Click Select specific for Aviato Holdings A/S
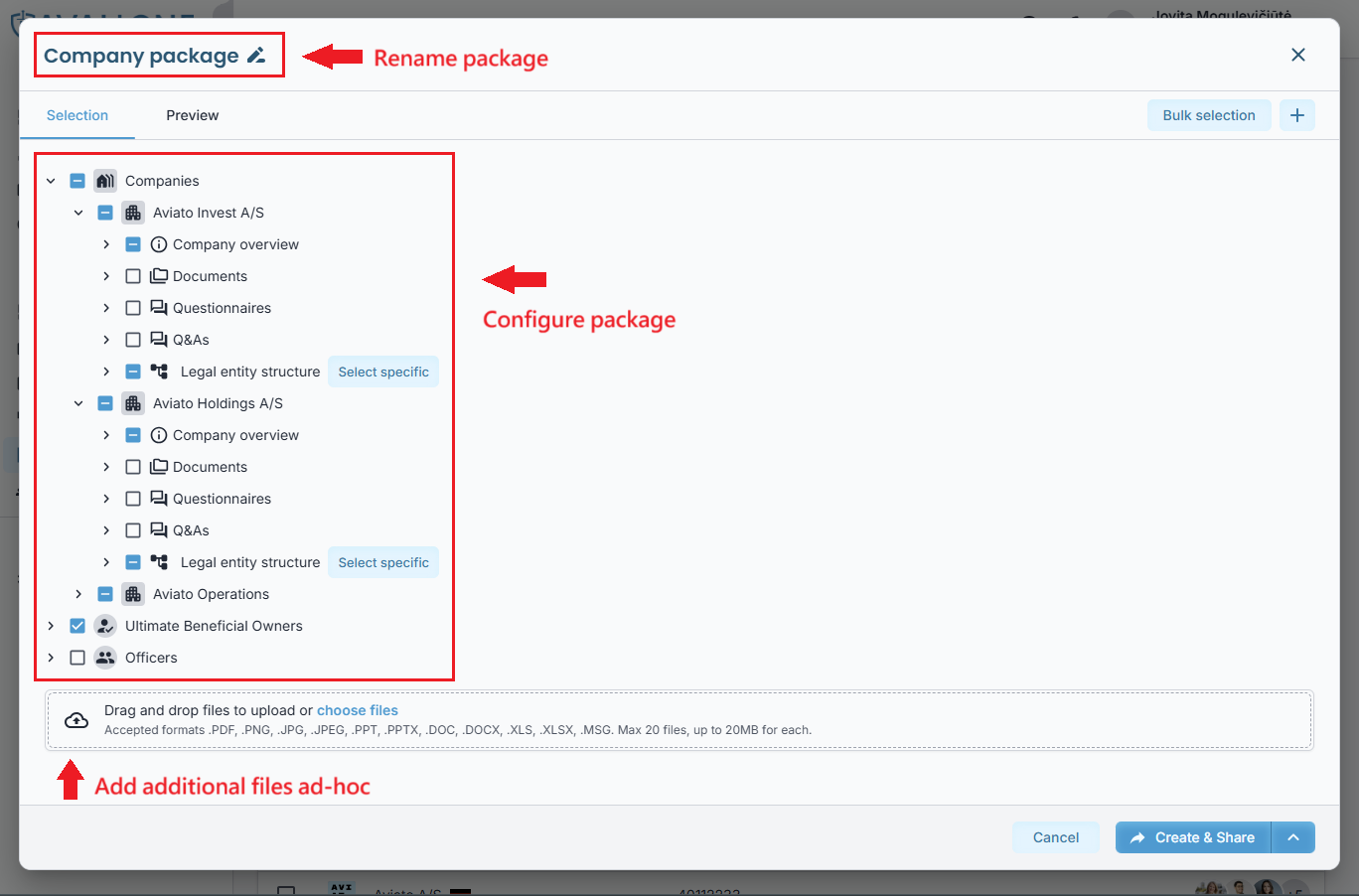Image resolution: width=1359 pixels, height=896 pixels. click(383, 562)
